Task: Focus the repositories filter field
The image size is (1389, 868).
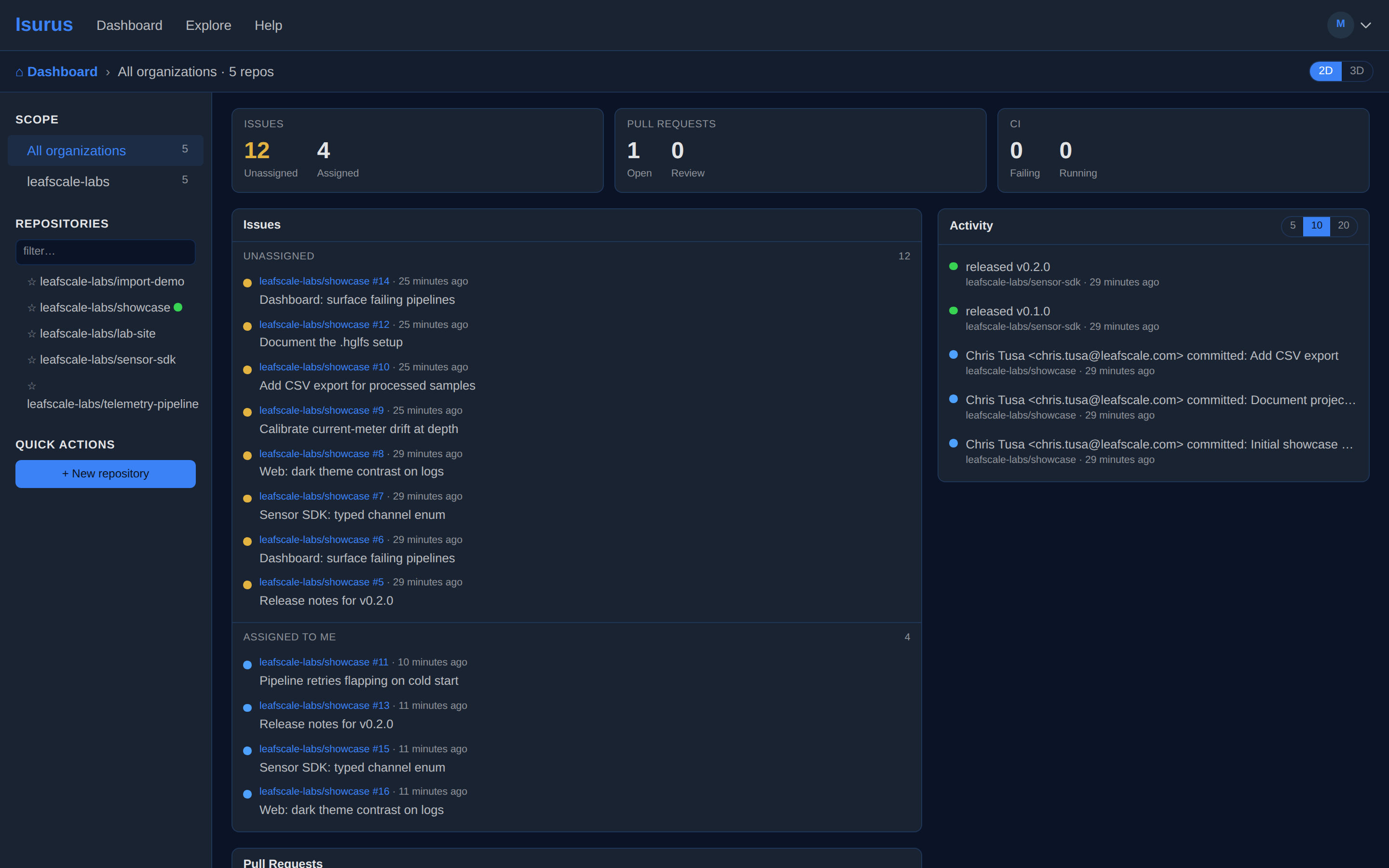Action: pyautogui.click(x=106, y=251)
